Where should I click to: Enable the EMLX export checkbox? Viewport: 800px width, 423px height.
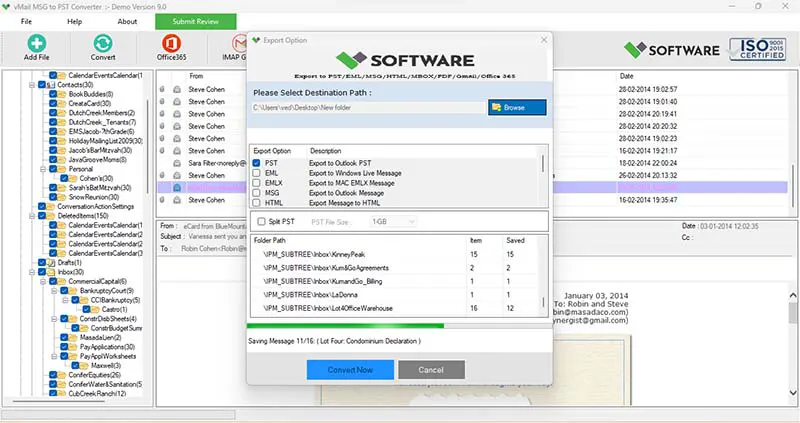tap(256, 183)
